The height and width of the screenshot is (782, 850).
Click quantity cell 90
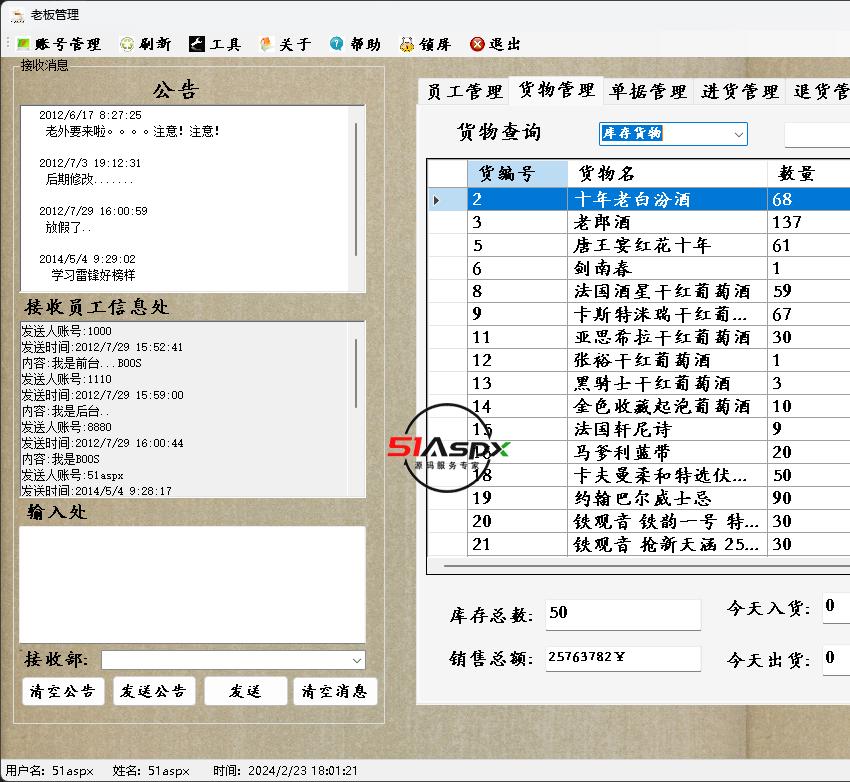click(808, 498)
